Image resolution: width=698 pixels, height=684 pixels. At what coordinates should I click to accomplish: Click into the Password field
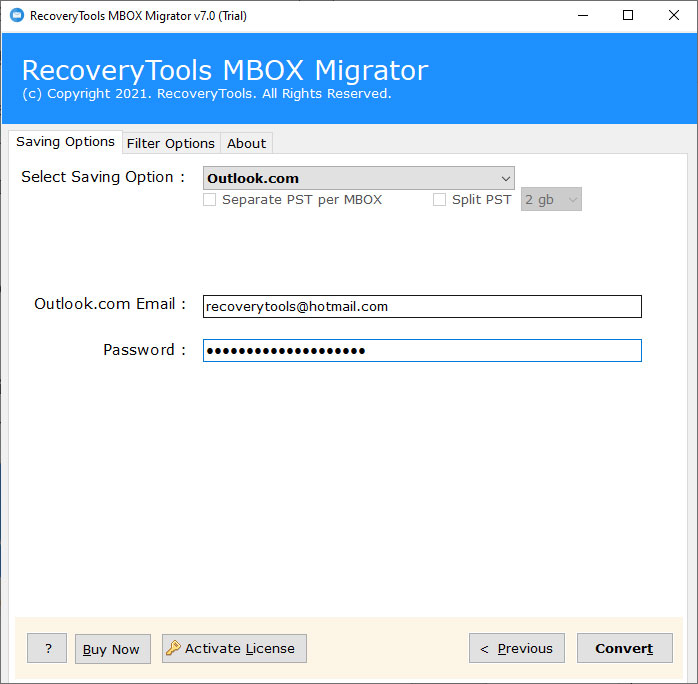point(422,350)
